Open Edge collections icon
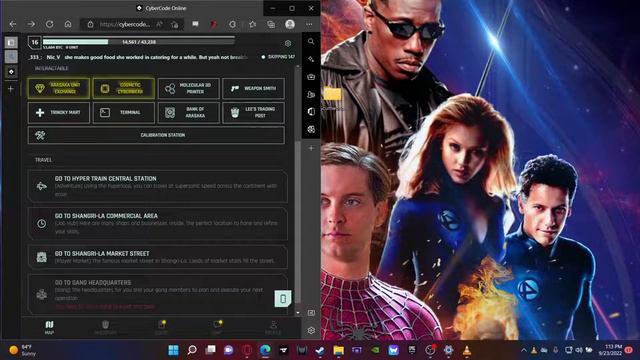640x360 pixels. click(x=271, y=24)
